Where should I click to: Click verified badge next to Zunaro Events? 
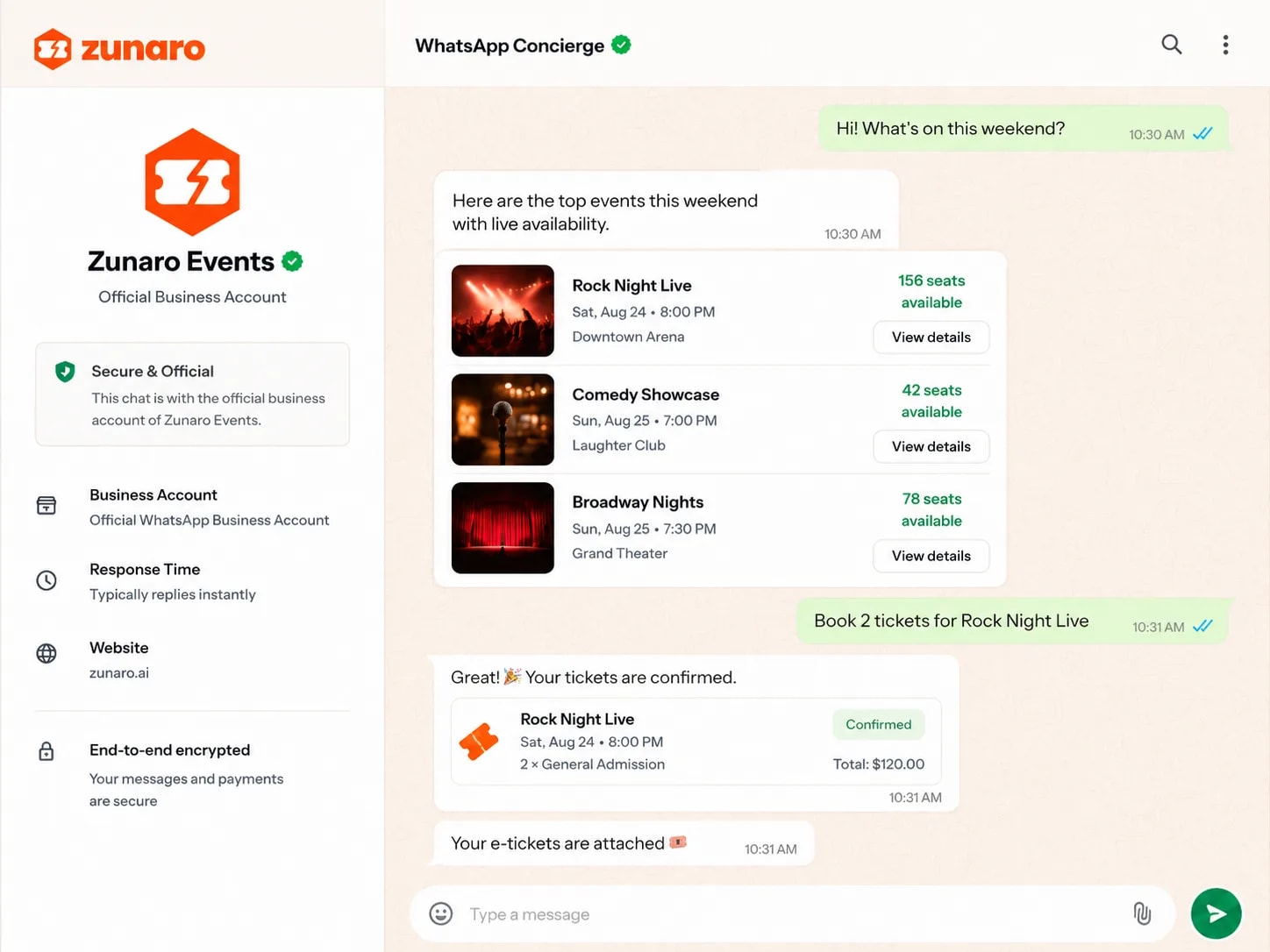(292, 261)
